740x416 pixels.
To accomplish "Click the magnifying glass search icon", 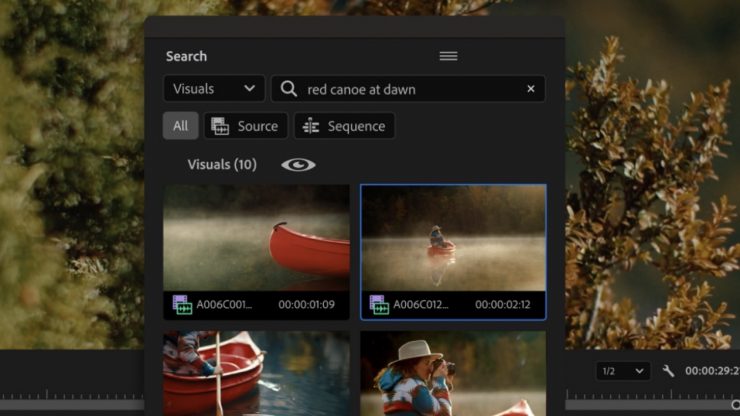I will (x=289, y=89).
